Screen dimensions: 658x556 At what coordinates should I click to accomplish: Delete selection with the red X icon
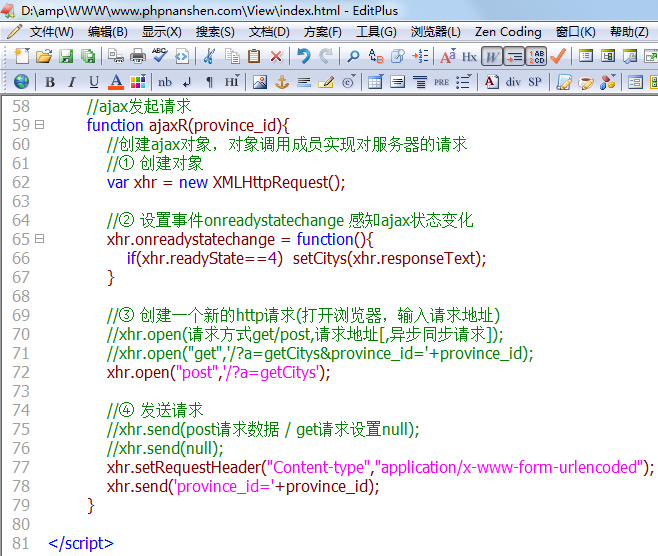coord(276,56)
